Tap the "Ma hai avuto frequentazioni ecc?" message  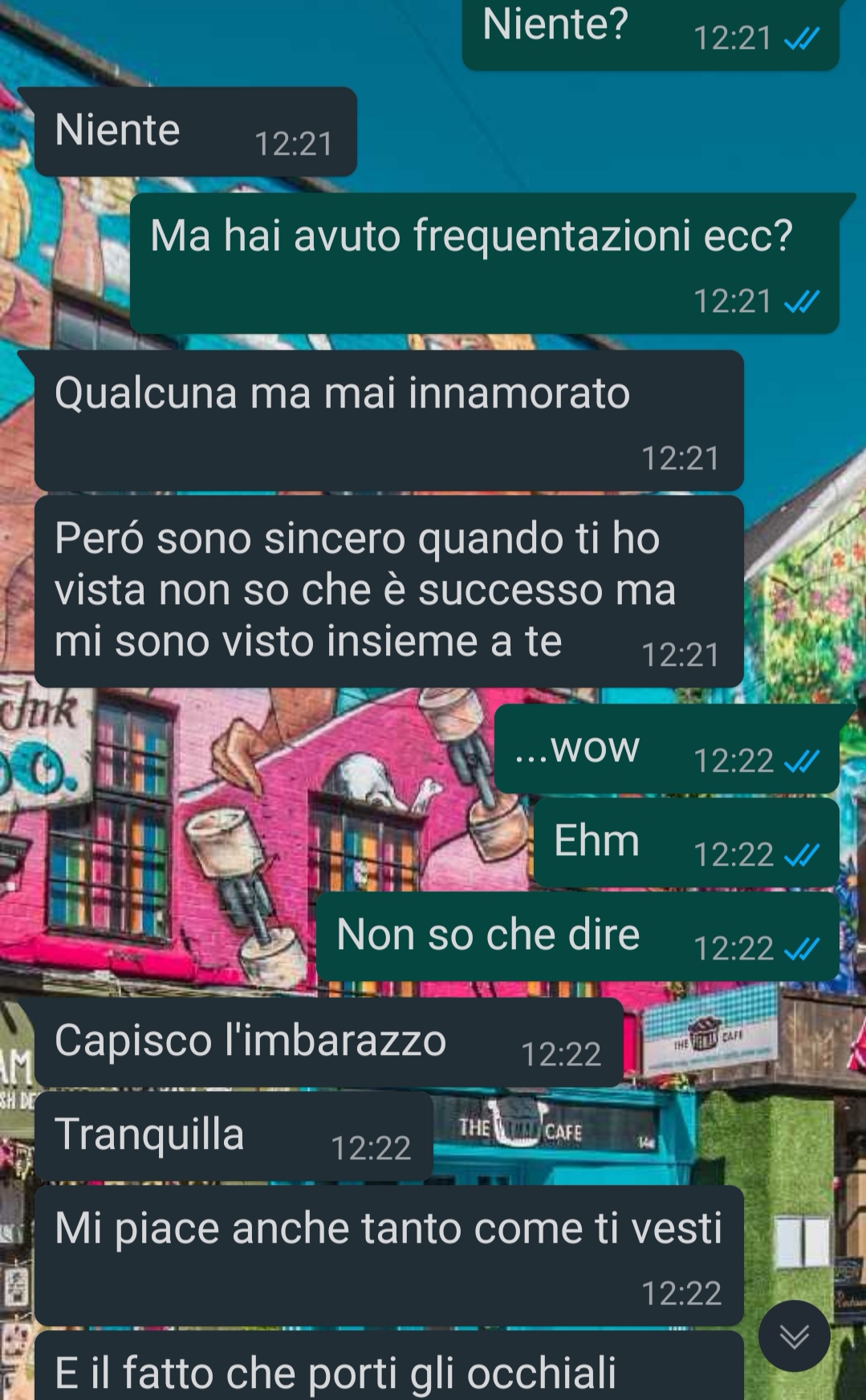[485, 263]
